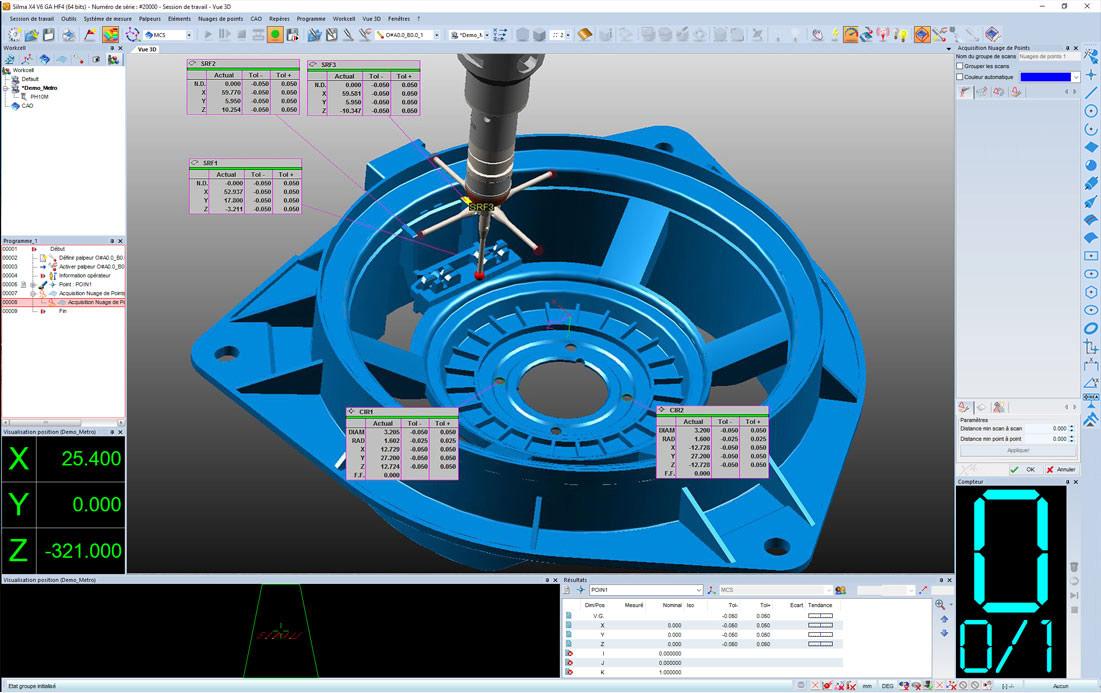Click the blue scan color swatch
Screen dimensions: 1101x693
pyautogui.click(x=1046, y=77)
